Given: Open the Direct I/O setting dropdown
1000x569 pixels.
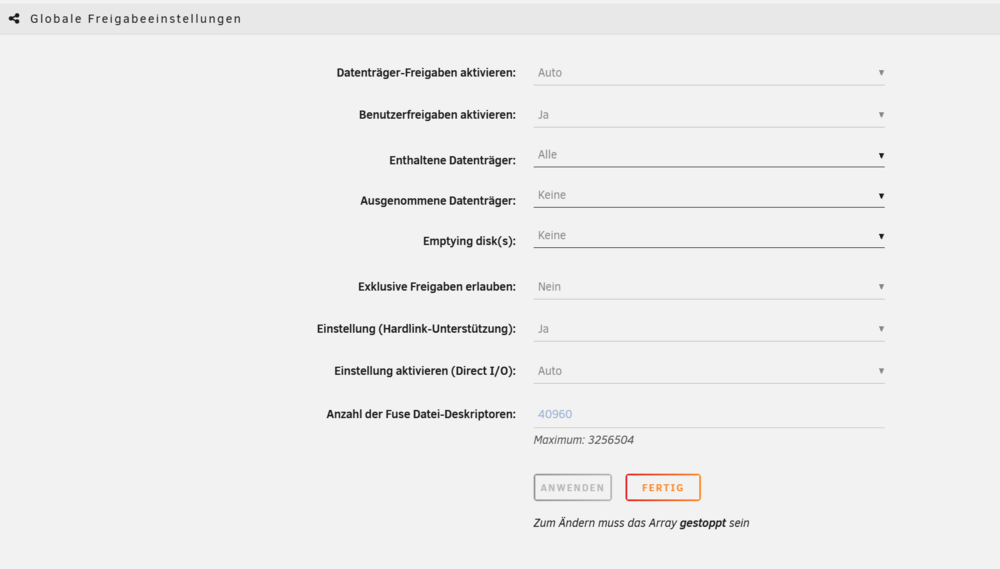Looking at the screenshot, I should pos(709,371).
